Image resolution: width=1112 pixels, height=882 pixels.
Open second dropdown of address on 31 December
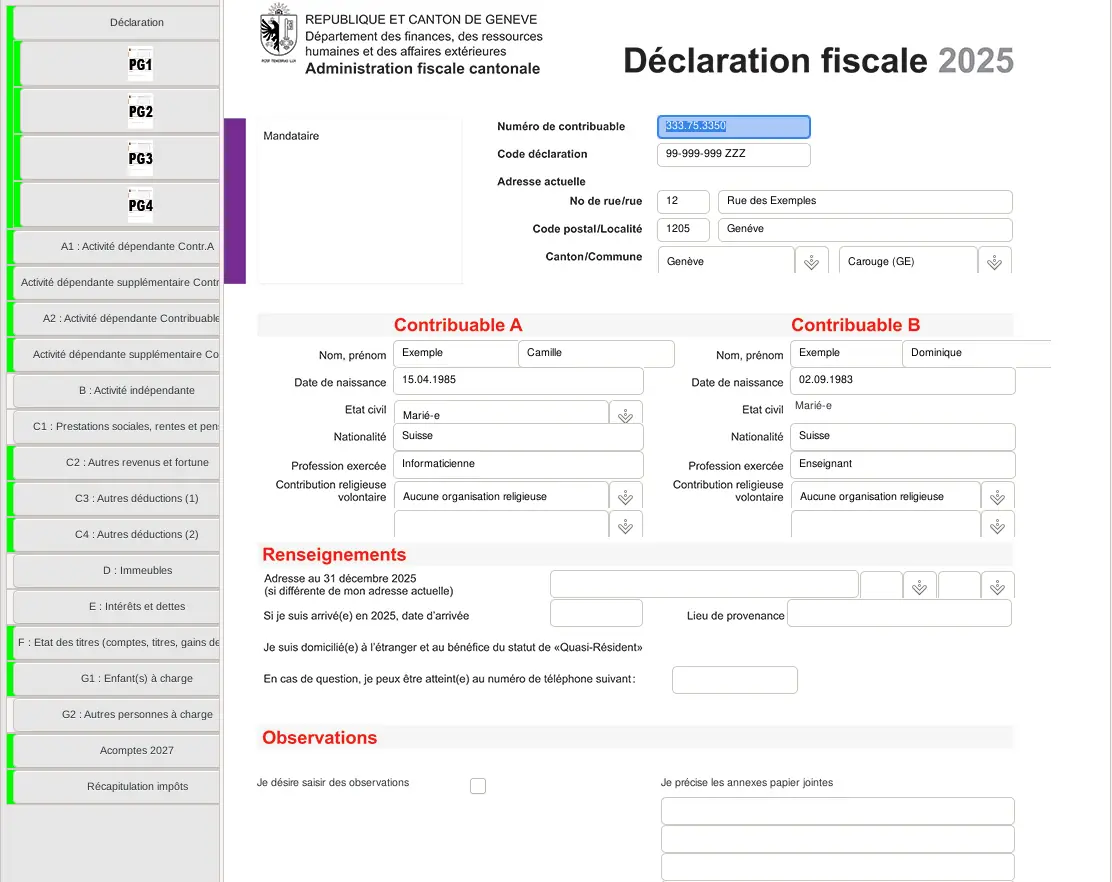tap(997, 585)
